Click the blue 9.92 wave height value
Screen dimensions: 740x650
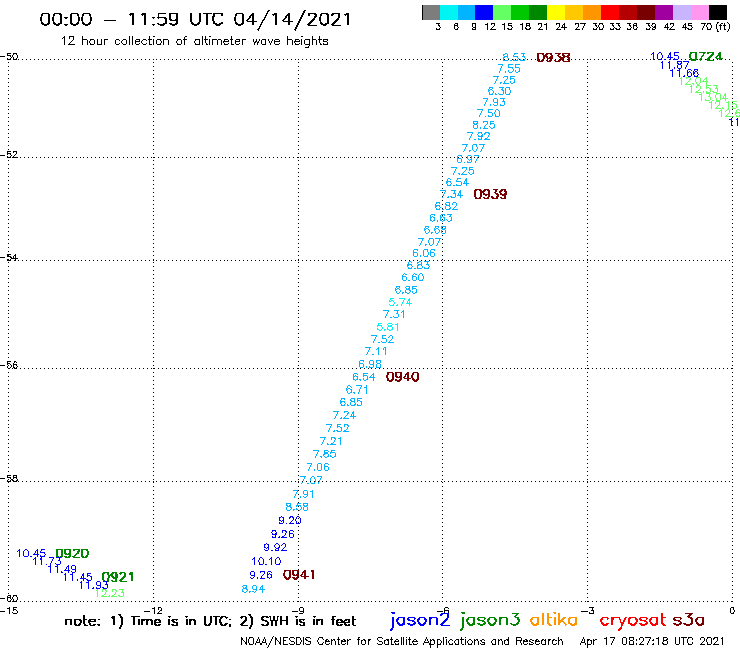[275, 547]
